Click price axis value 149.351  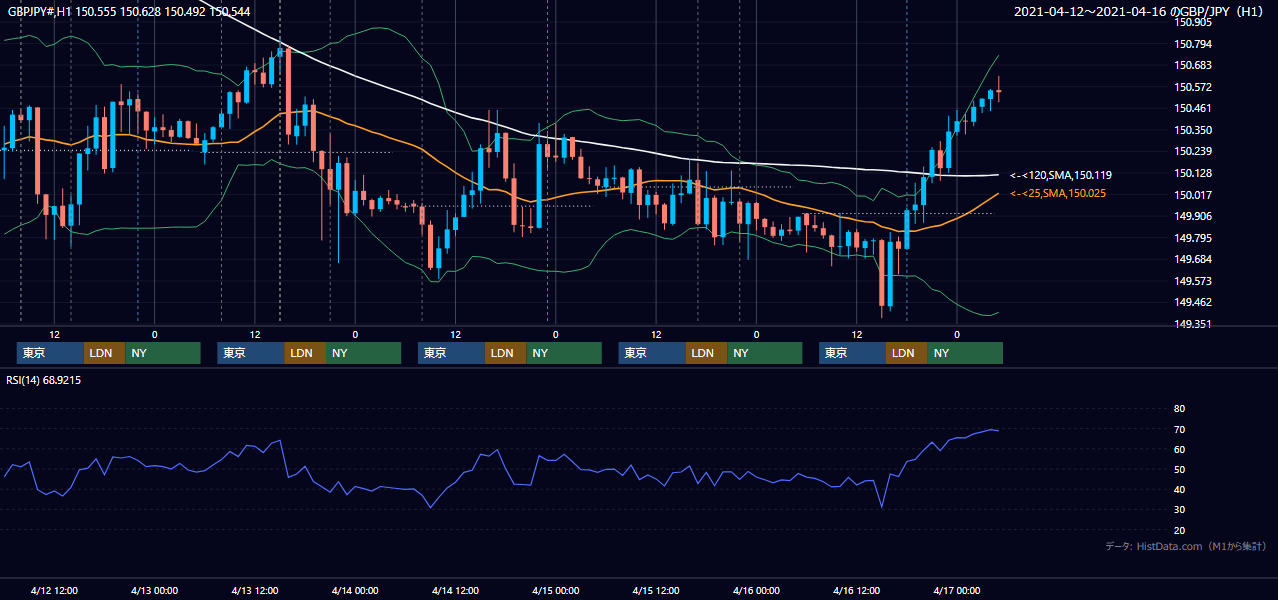tap(1193, 324)
